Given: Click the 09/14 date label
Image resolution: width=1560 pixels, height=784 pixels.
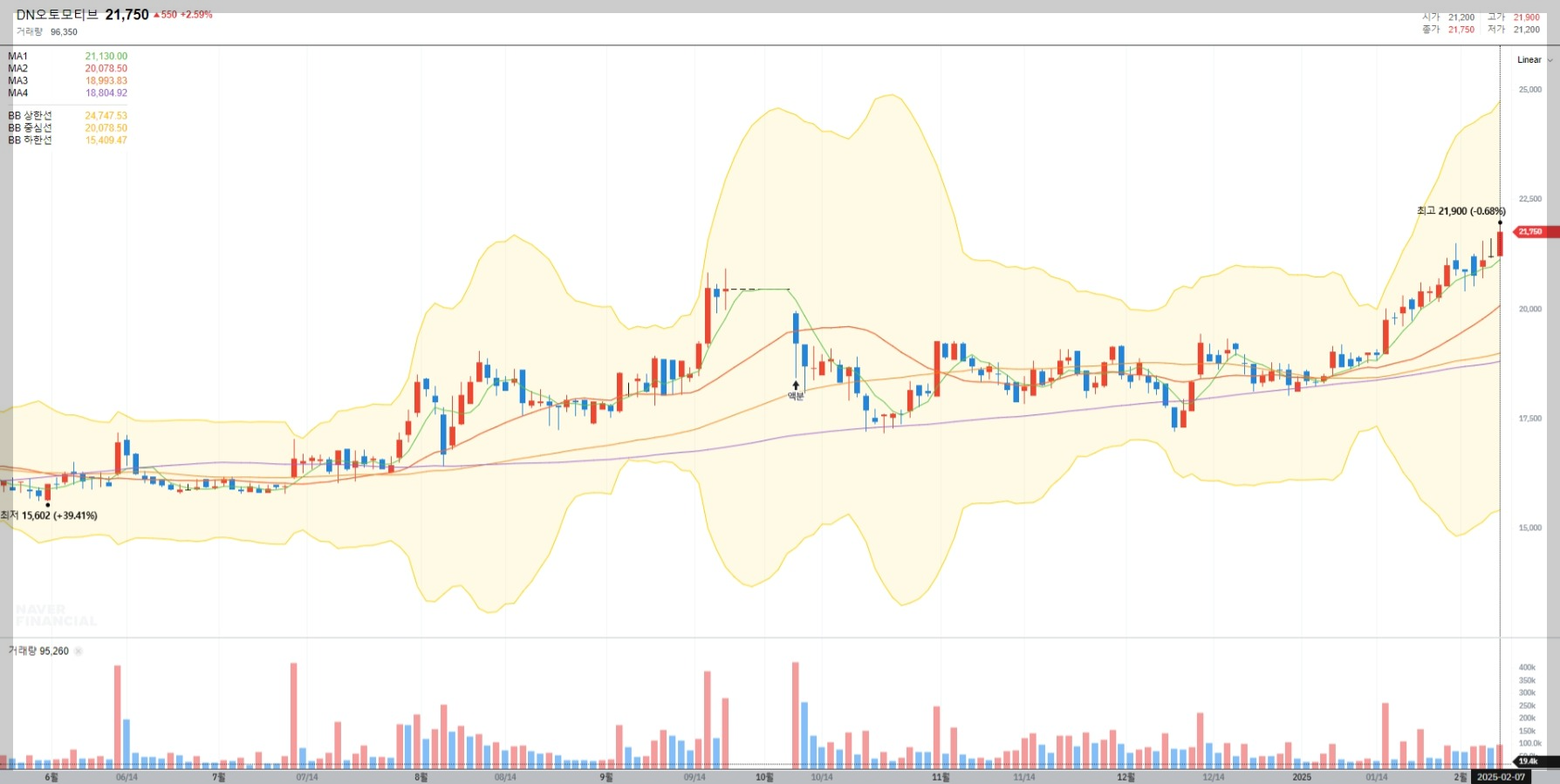Looking at the screenshot, I should tap(694, 778).
